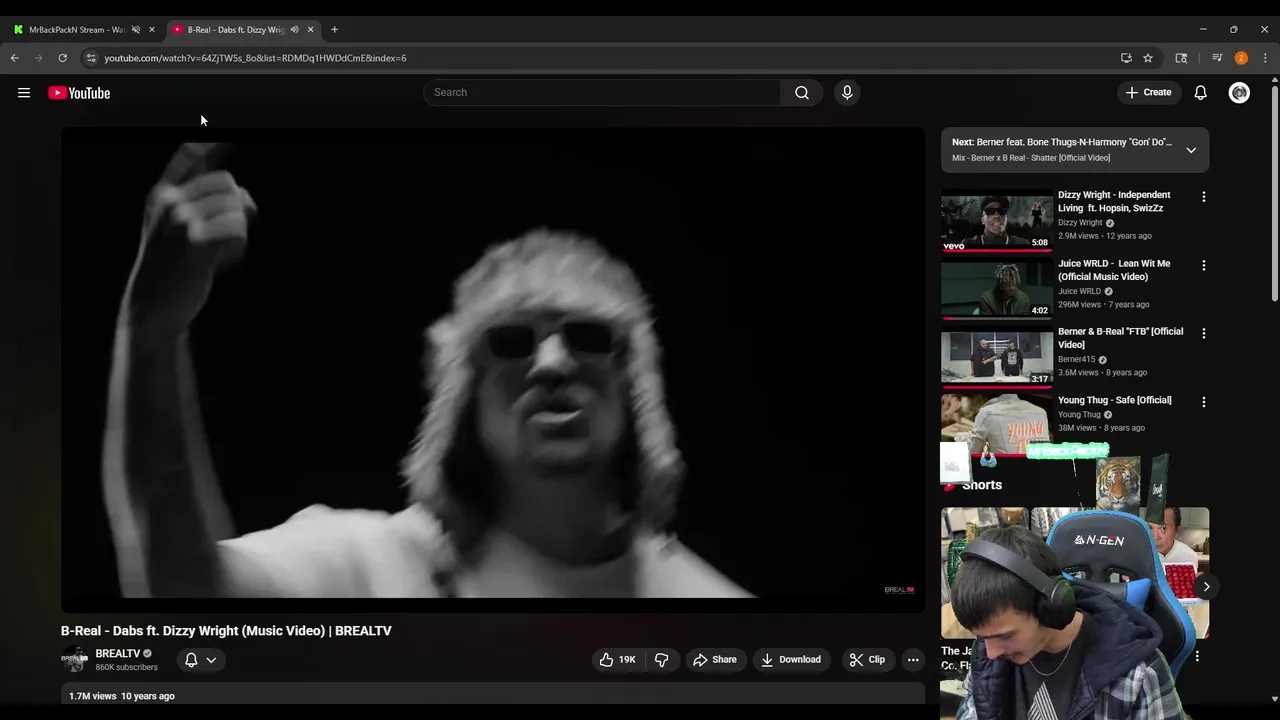Screen dimensions: 1280x720
Task: Open options for Juice WRLD Lean Wit Me
Action: 1204,266
